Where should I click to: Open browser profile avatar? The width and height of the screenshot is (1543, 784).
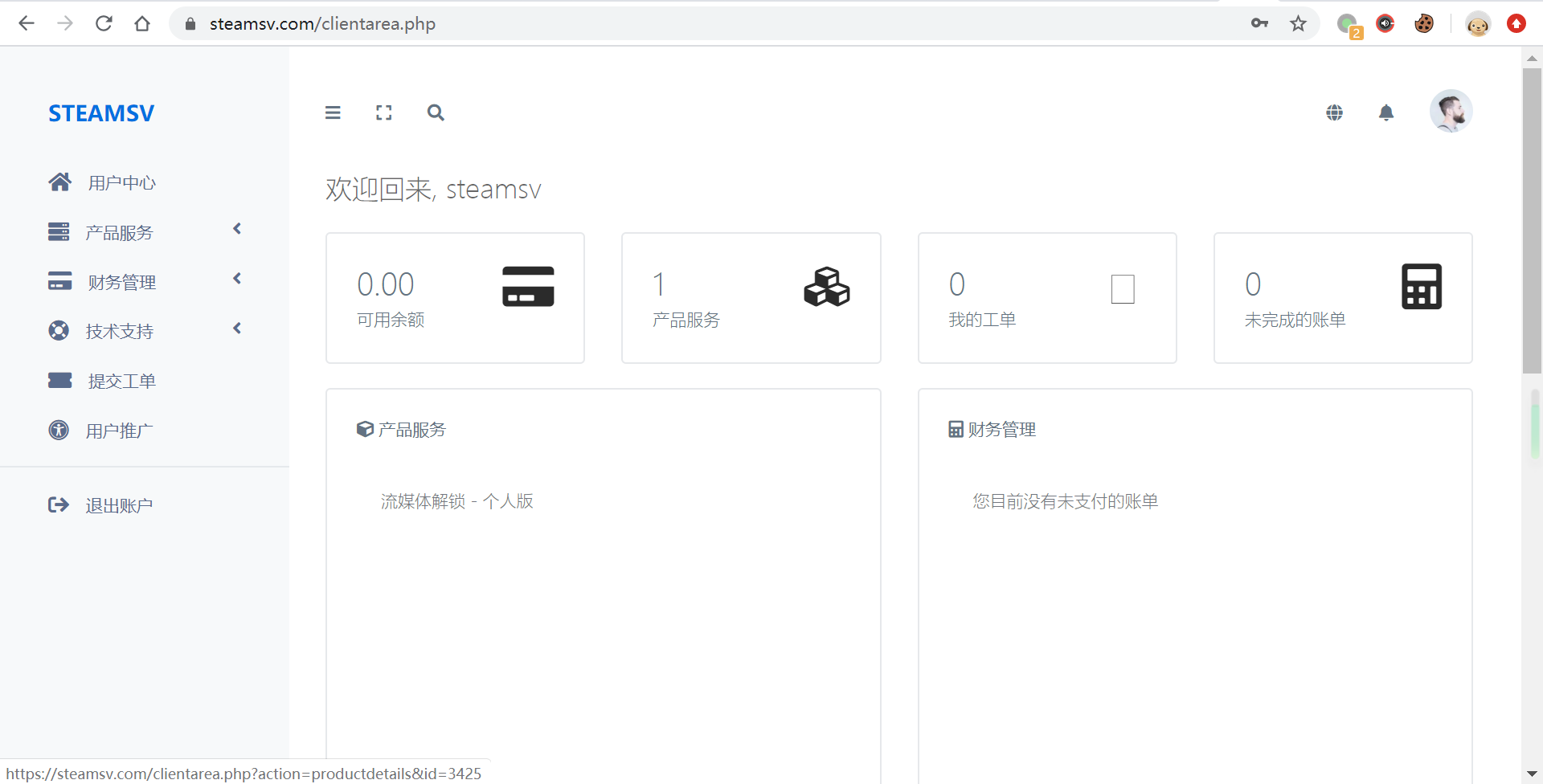[x=1478, y=24]
